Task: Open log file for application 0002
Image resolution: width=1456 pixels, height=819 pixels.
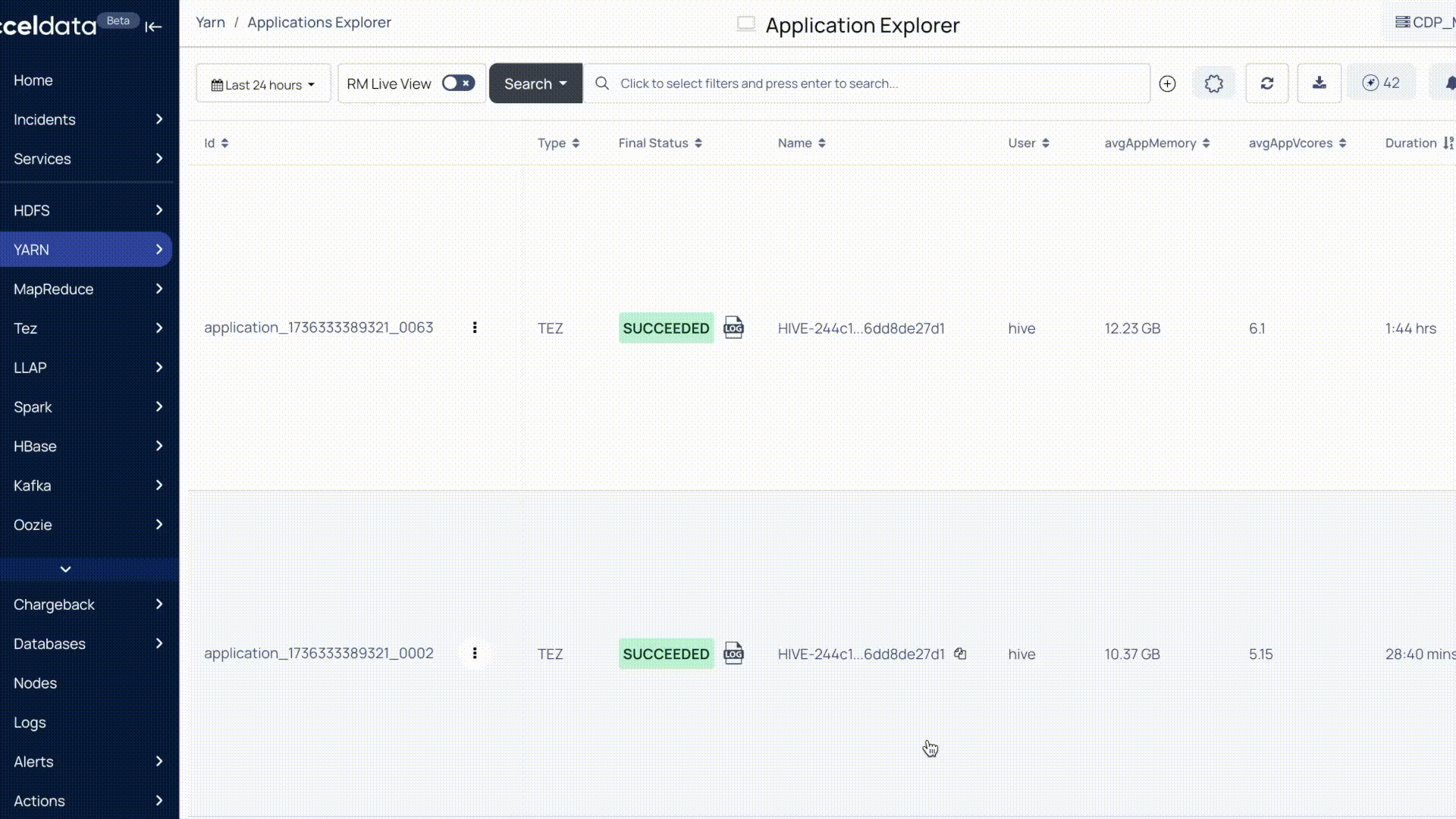Action: [733, 654]
